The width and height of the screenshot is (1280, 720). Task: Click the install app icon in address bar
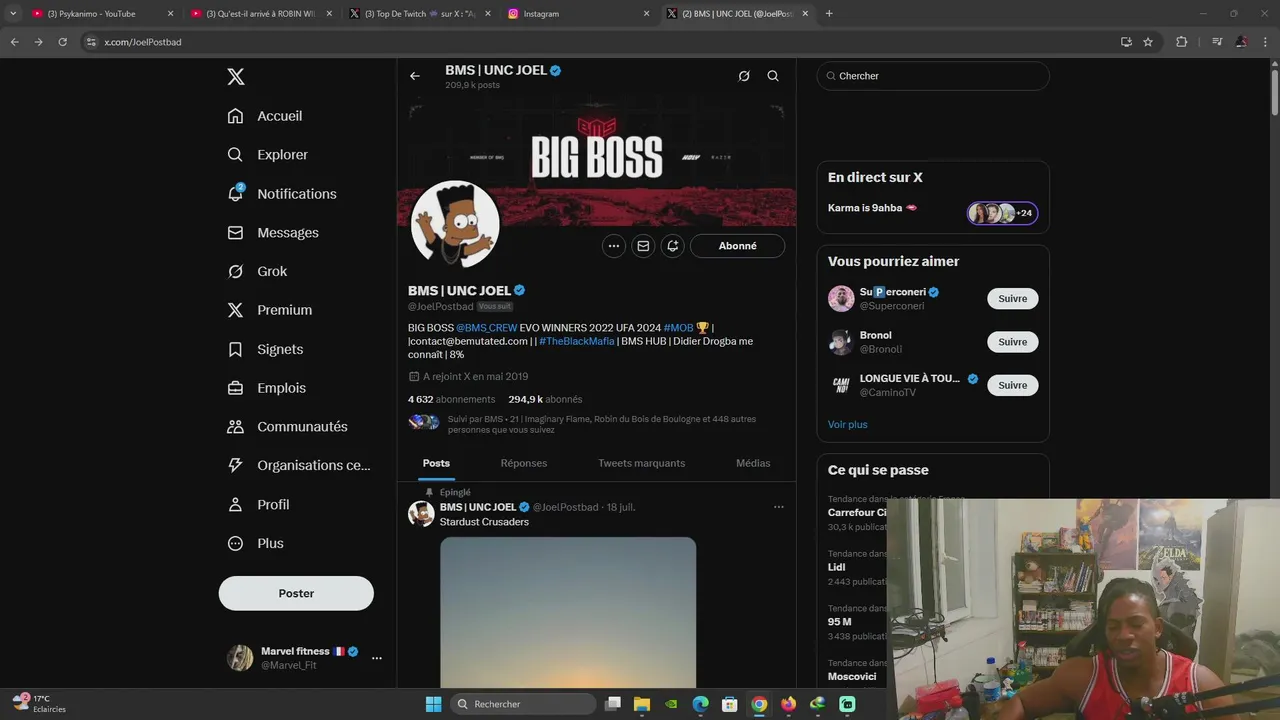pyautogui.click(x=1126, y=42)
